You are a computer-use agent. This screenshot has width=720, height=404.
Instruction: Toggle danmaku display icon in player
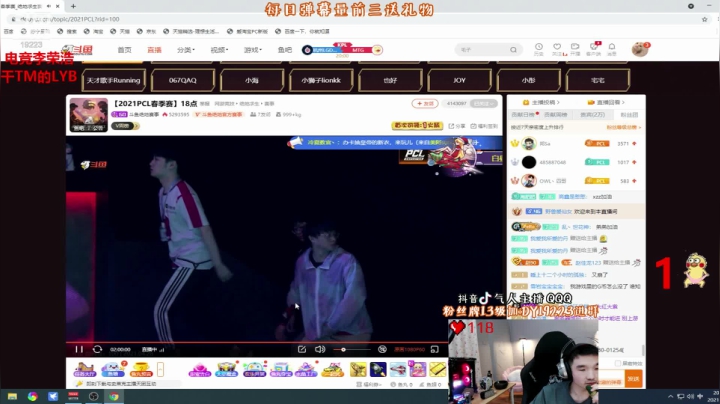(382, 349)
